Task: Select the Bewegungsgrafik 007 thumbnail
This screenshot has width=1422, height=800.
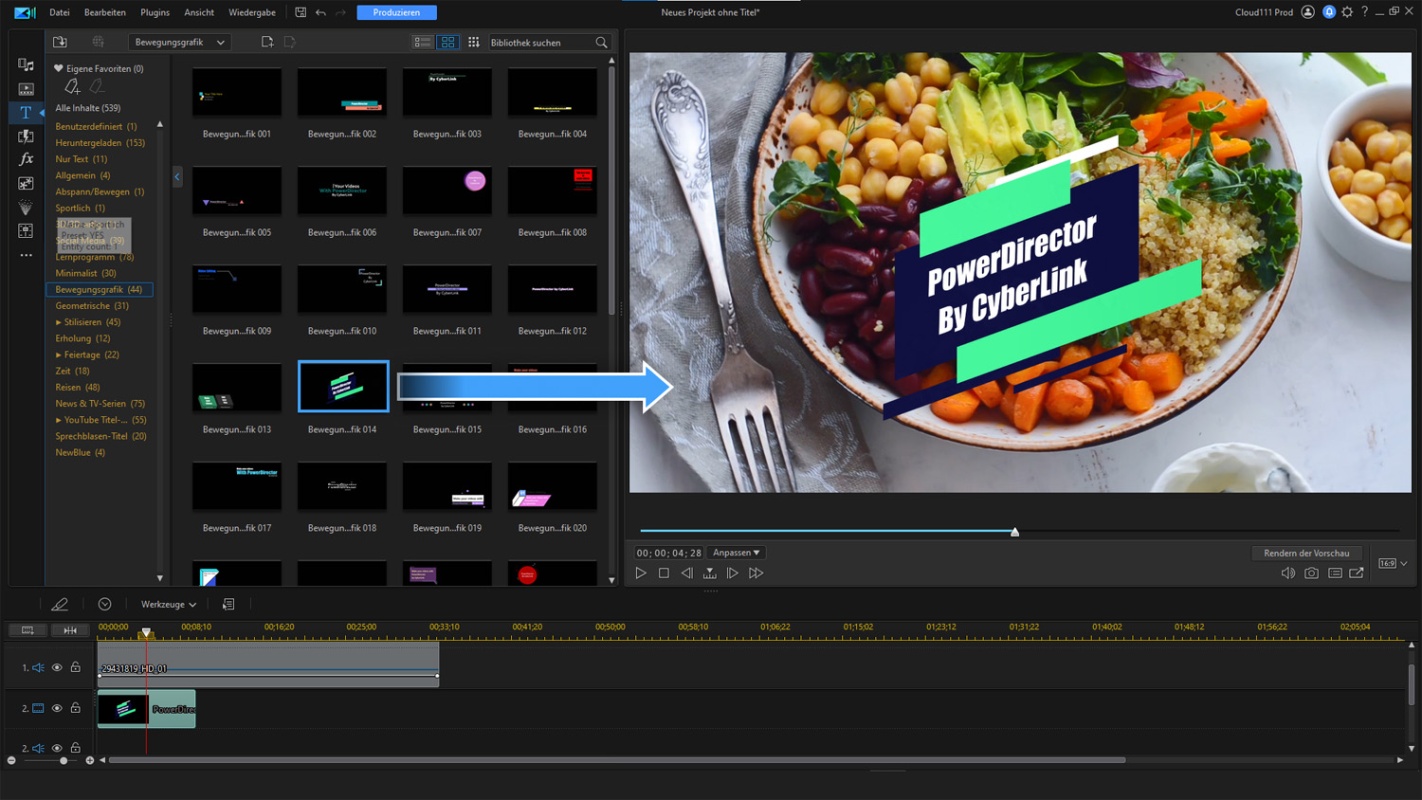Action: pos(447,191)
